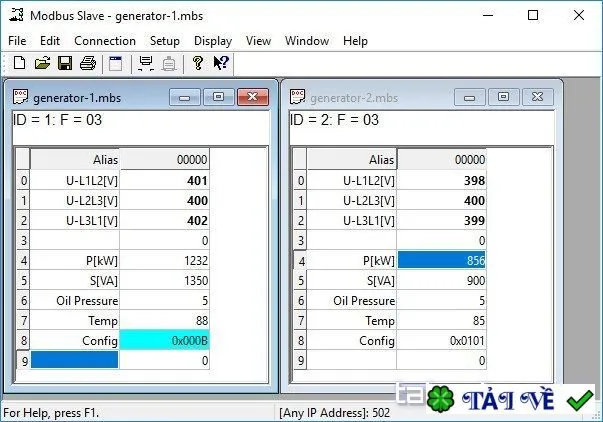The image size is (603, 422).
Task: Click the Slave definition window icon
Action: (x=115, y=63)
